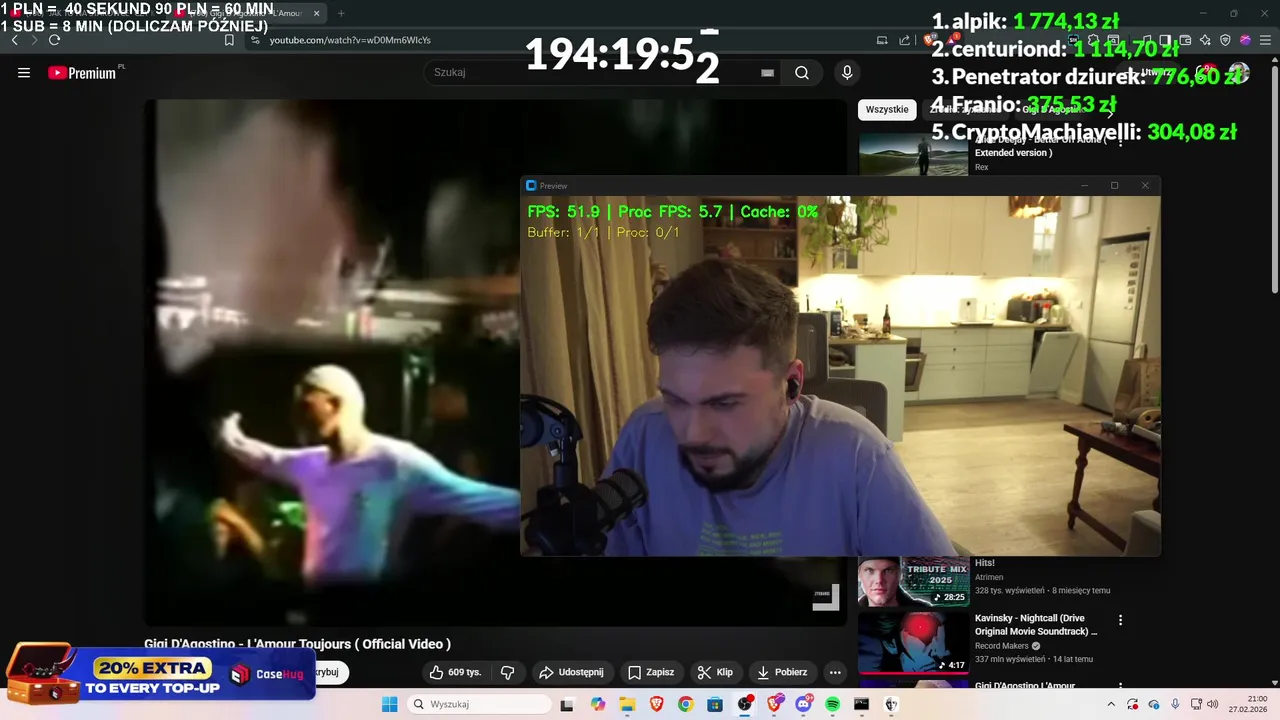Like the video with 609 tys. thumbs up
1280x720 pixels.
(455, 672)
